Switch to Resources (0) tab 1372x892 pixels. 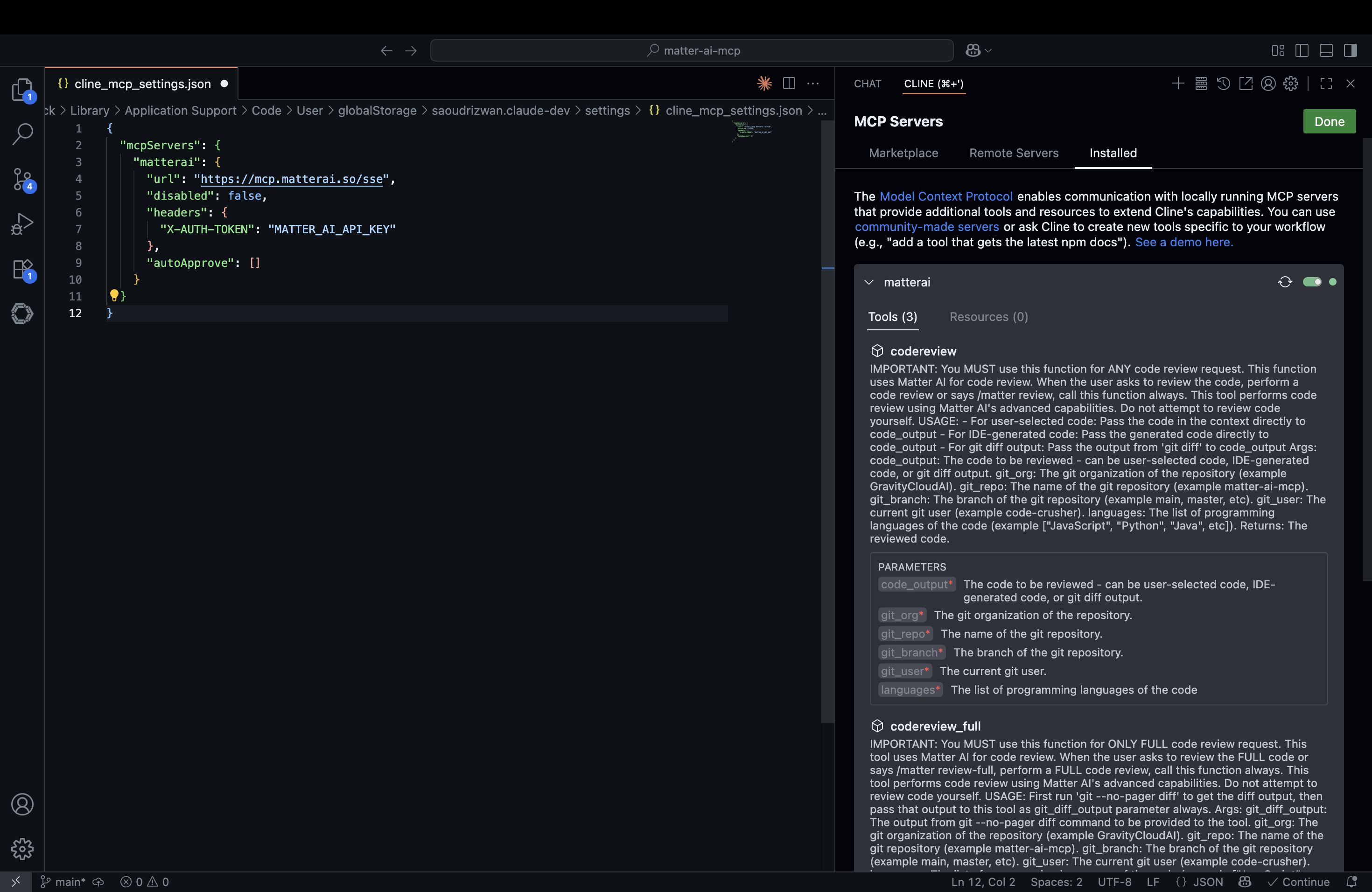989,317
